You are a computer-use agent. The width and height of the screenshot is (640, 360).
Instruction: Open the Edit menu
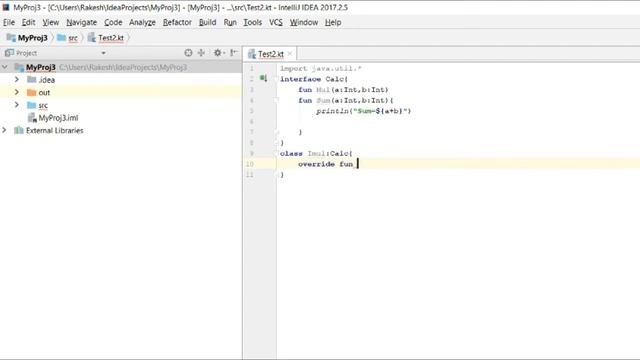click(28, 22)
